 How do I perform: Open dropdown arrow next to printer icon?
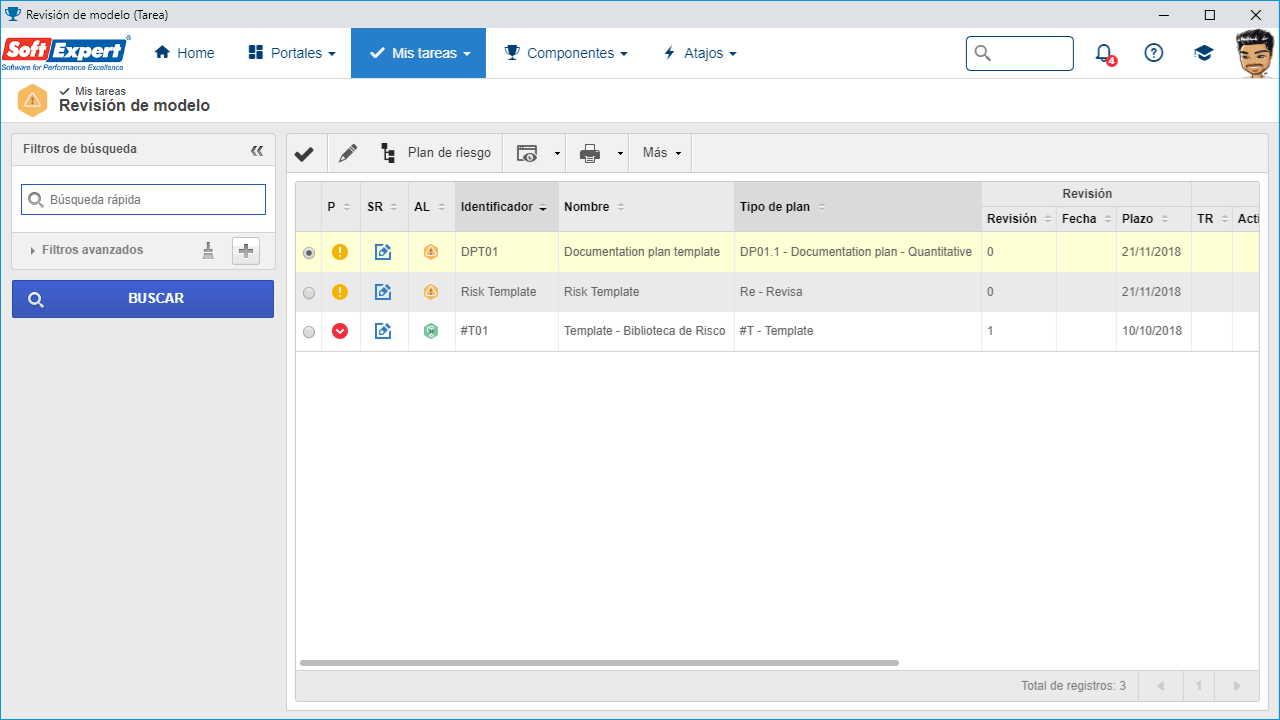[620, 154]
